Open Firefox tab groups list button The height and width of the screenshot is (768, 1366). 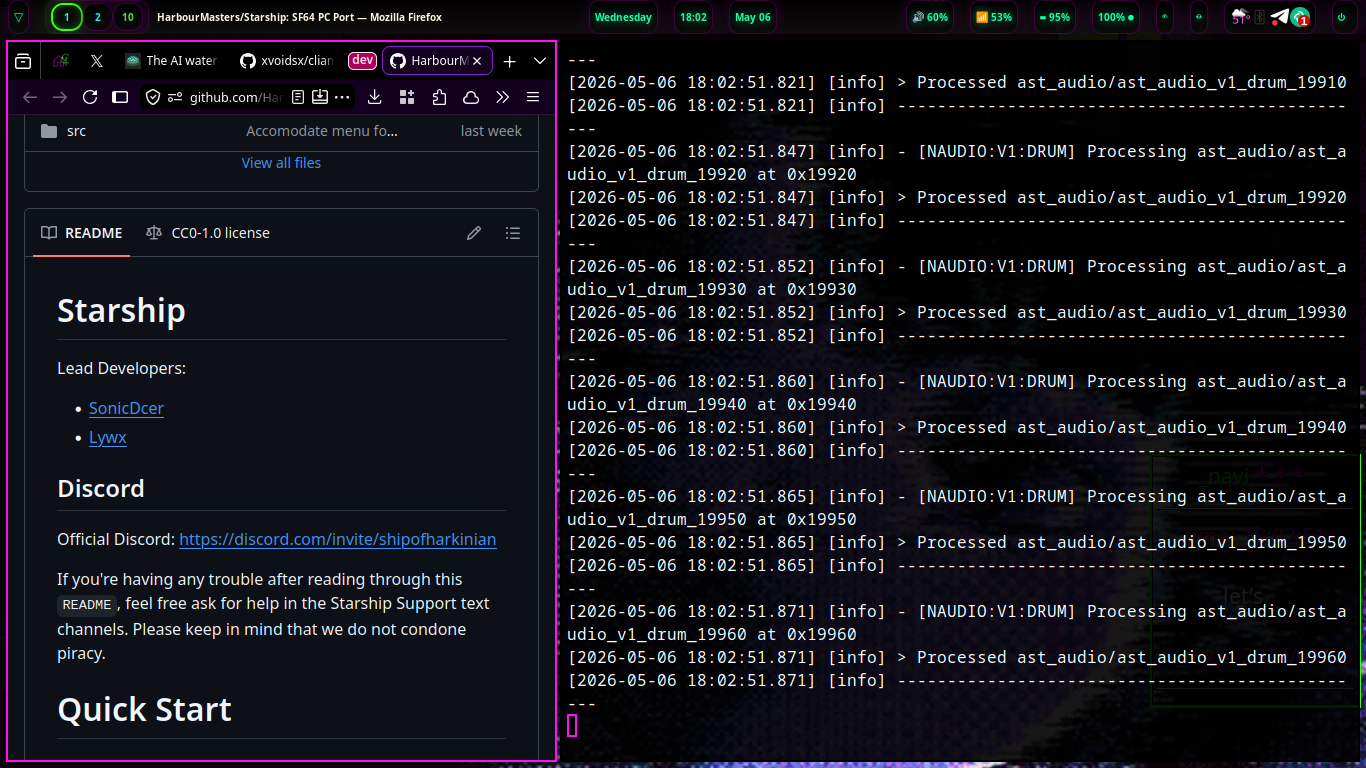(23, 61)
